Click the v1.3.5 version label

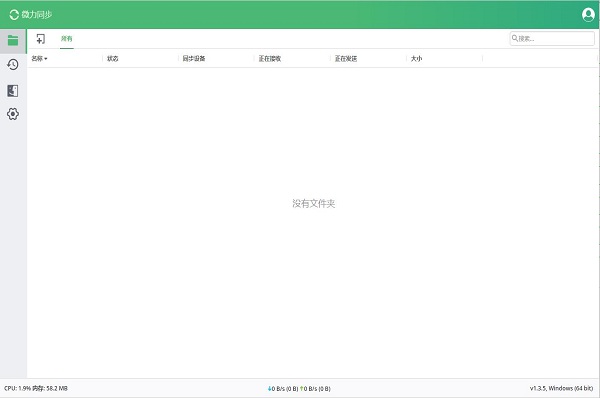pos(561,388)
